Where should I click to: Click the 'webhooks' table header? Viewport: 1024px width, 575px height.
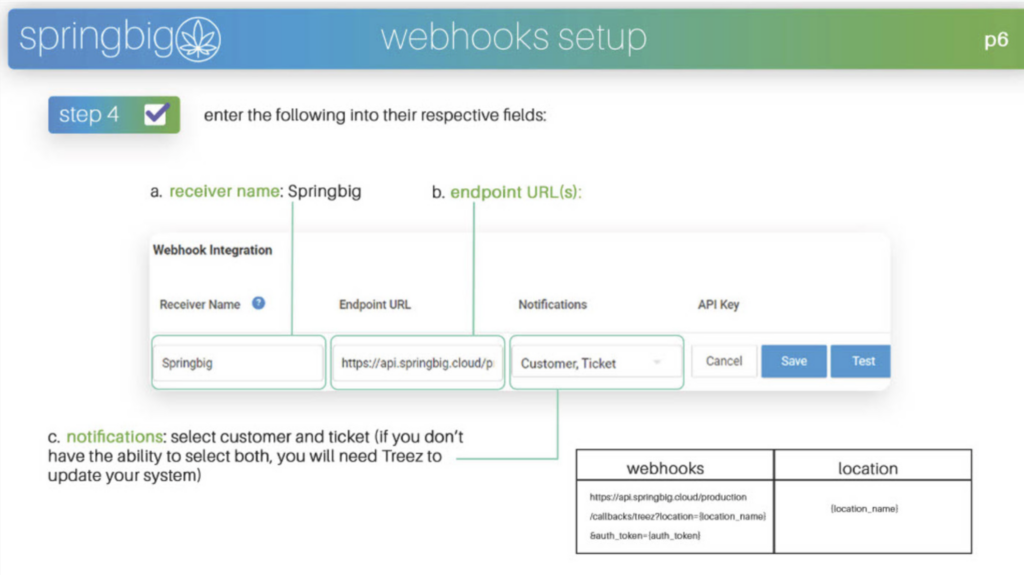pyautogui.click(x=665, y=468)
